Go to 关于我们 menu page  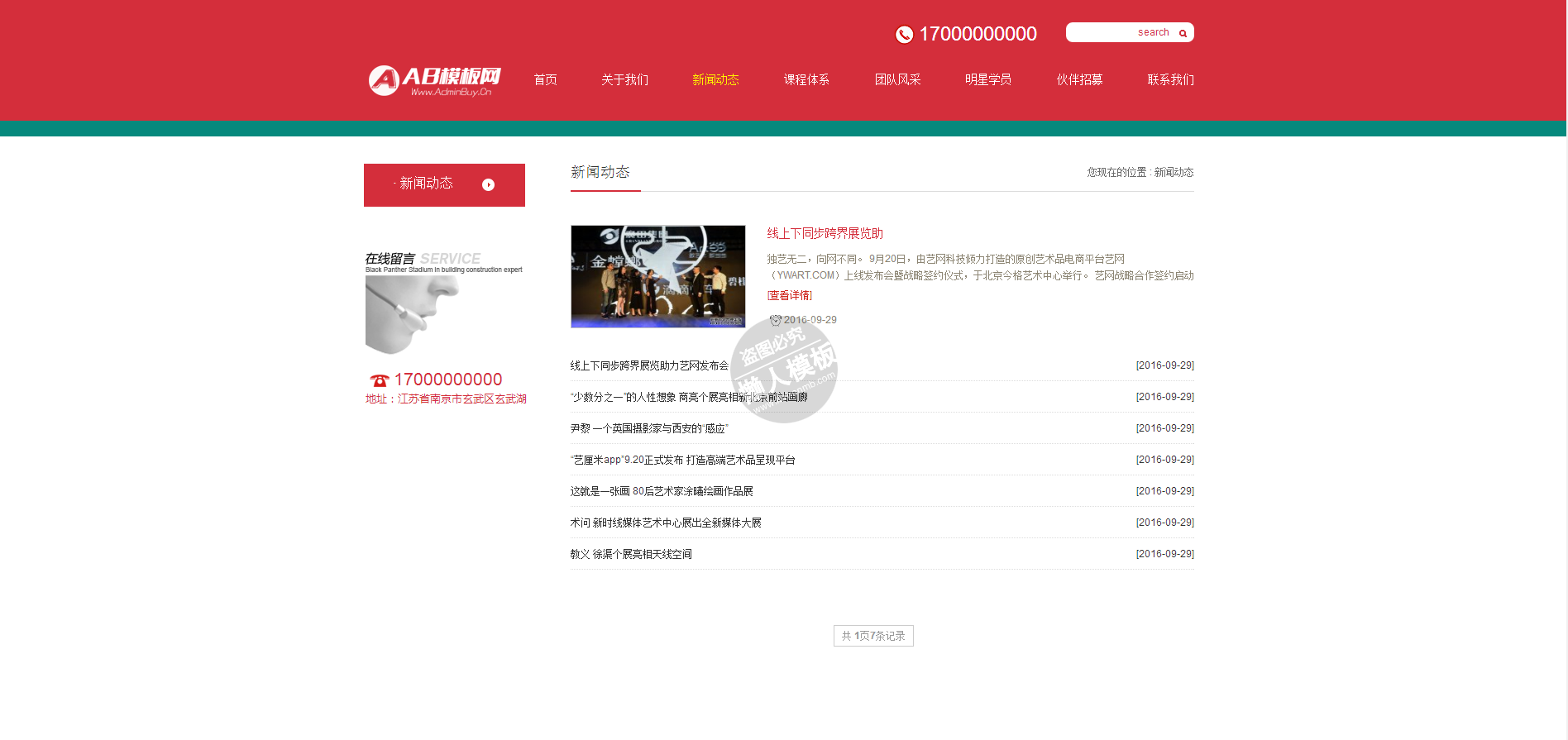coord(624,79)
